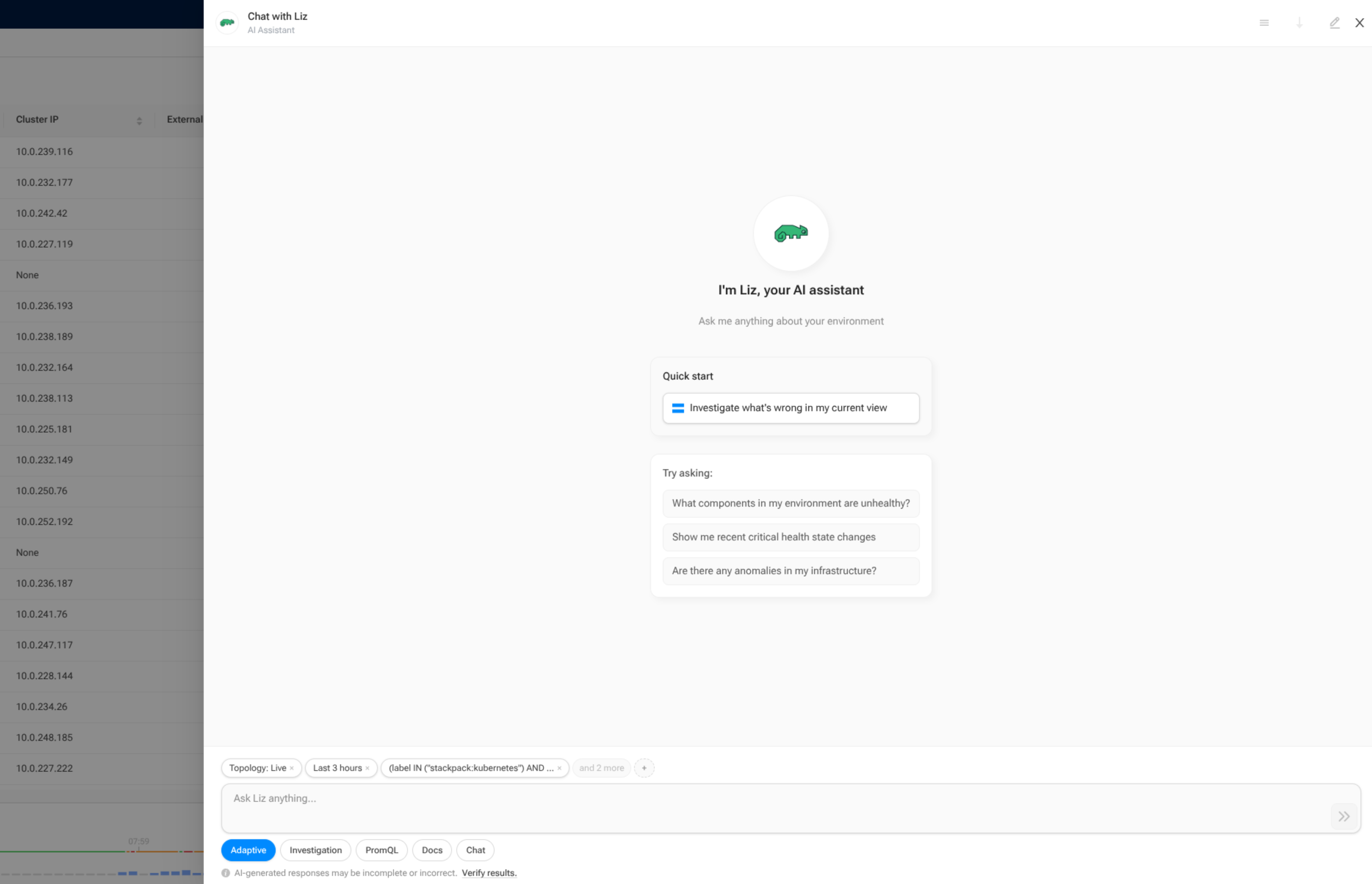Switch to PromQL mode
Image resolution: width=1372 pixels, height=884 pixels.
[x=381, y=850]
